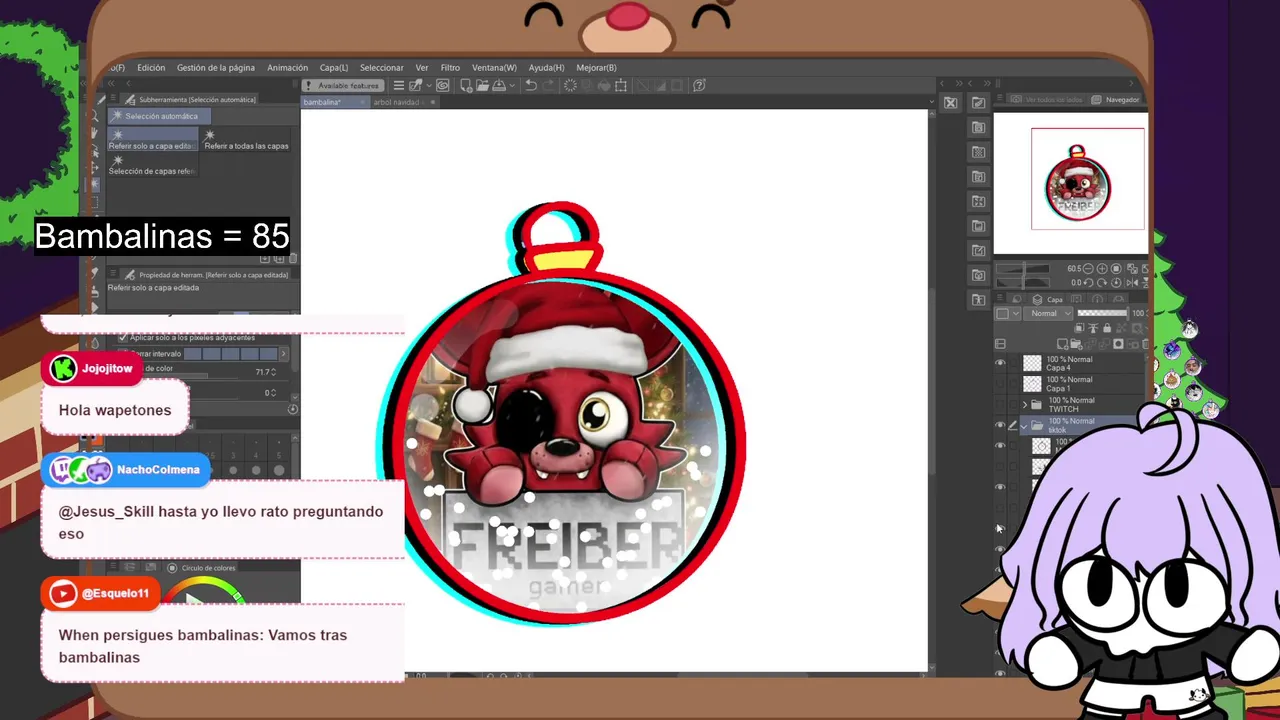The width and height of the screenshot is (1280, 720).
Task: Open the Ayuda(H) menu
Action: tap(546, 68)
